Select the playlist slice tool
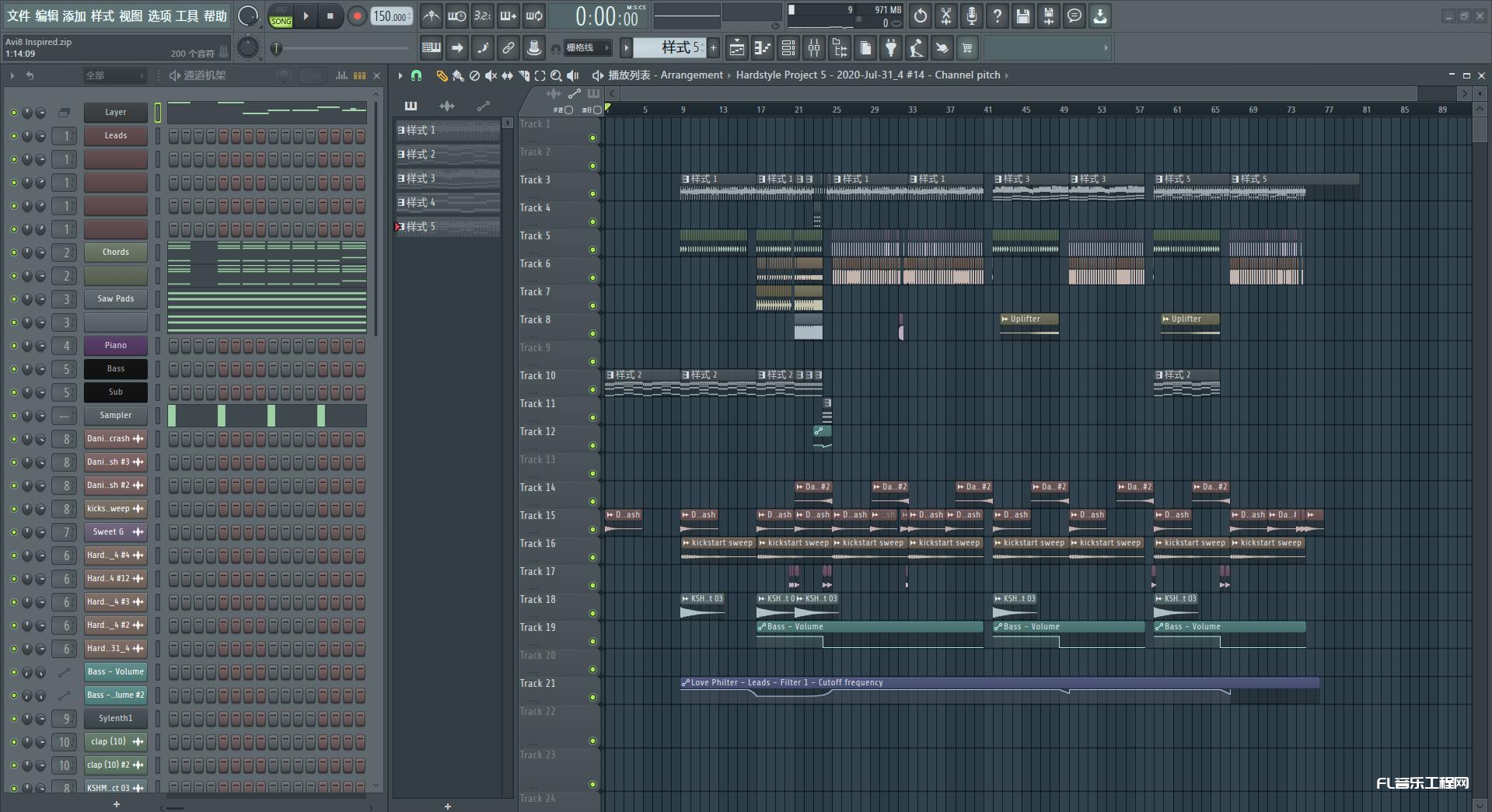The image size is (1492, 812). [x=523, y=75]
